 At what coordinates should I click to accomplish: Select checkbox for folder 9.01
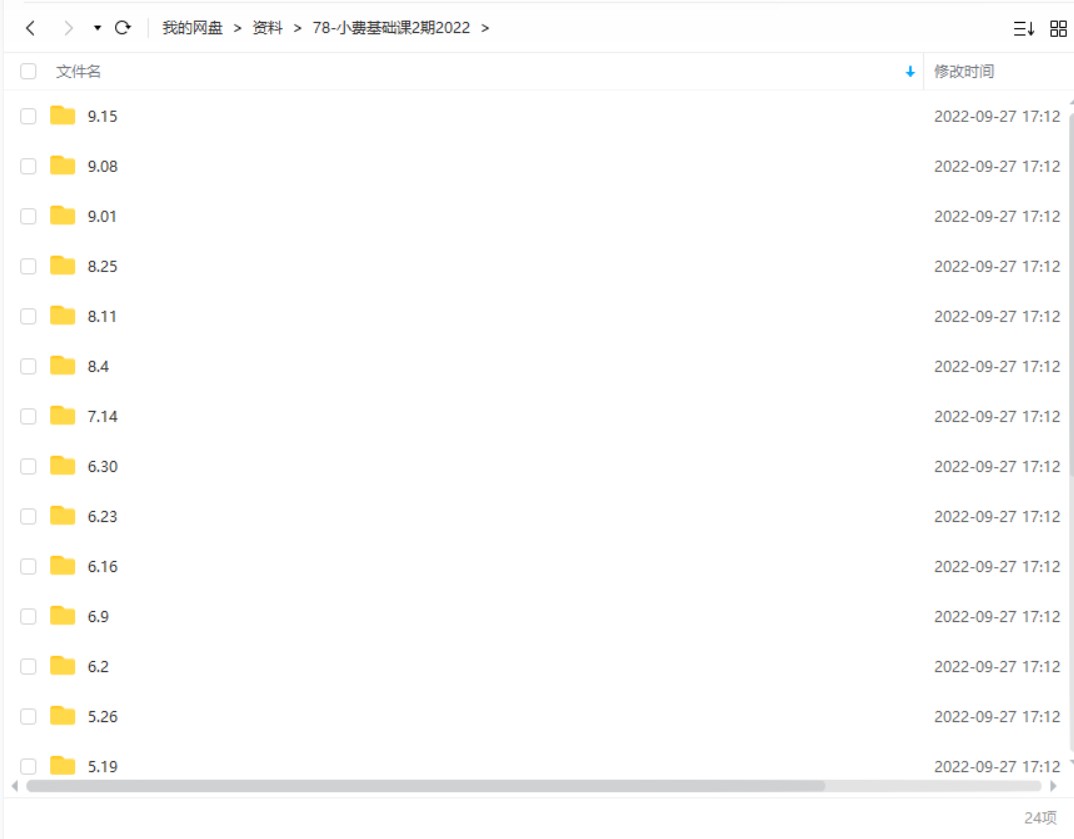(x=28, y=216)
